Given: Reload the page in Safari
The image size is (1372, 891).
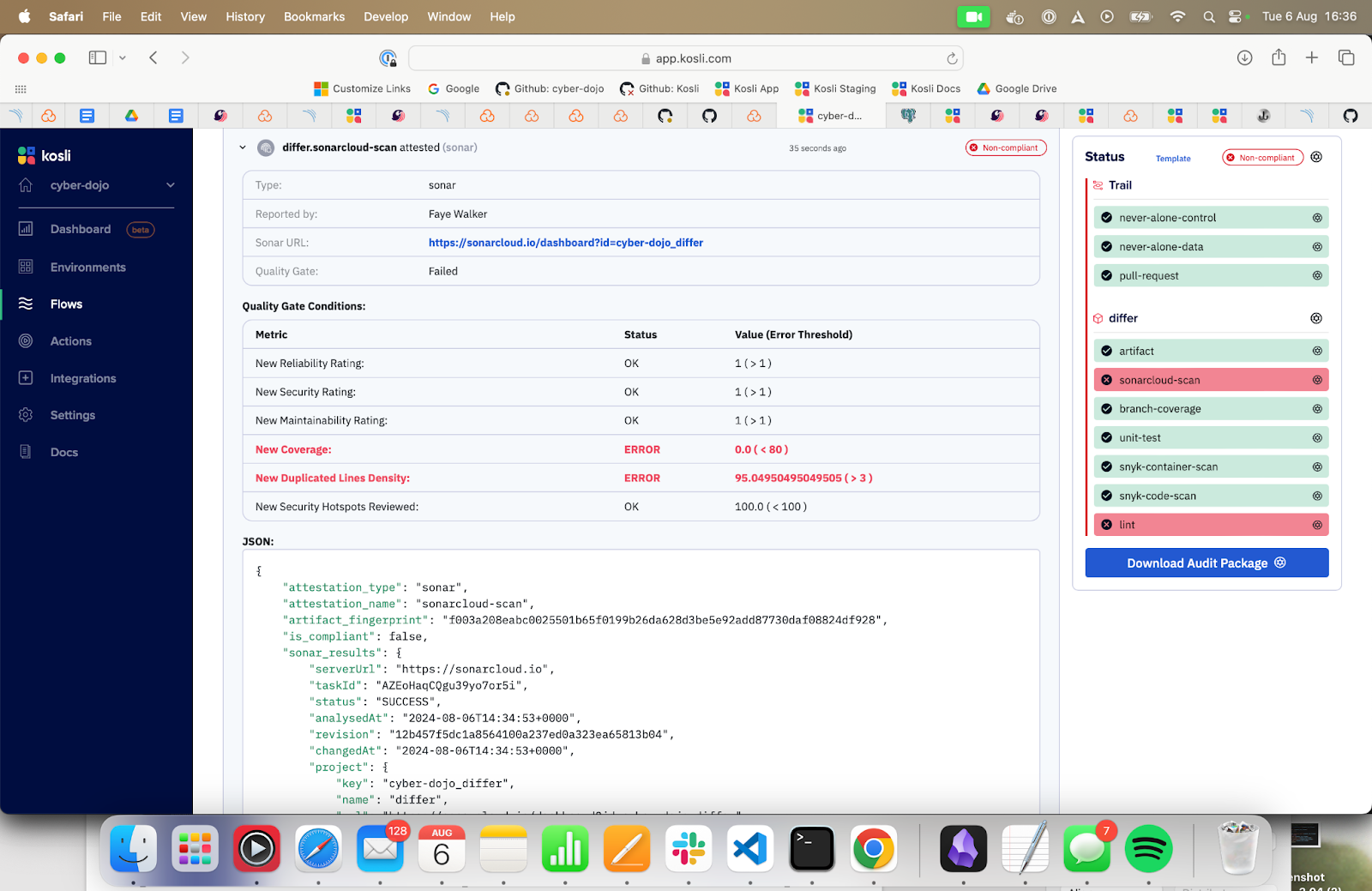Looking at the screenshot, I should (952, 58).
